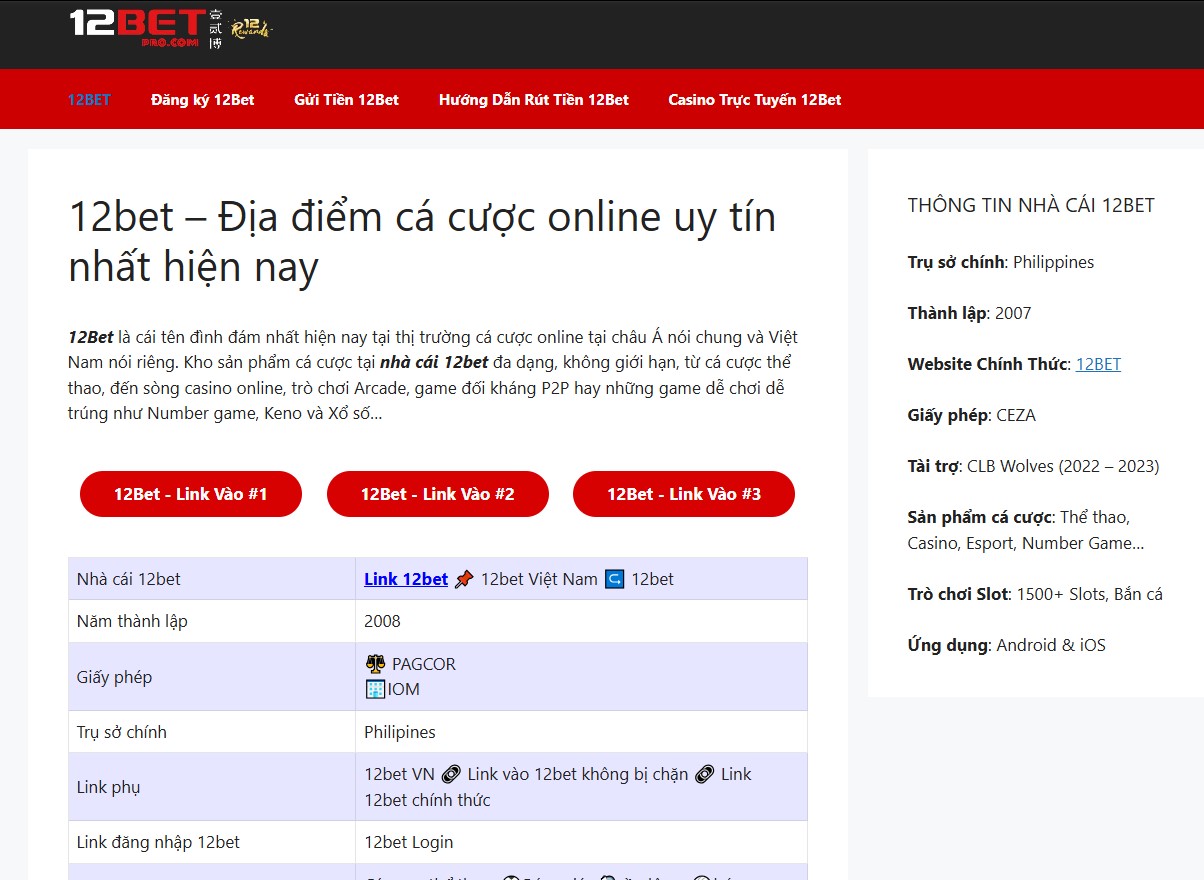1204x880 pixels.
Task: Click the 12BET link under Website Chính Thức
Action: (1097, 363)
